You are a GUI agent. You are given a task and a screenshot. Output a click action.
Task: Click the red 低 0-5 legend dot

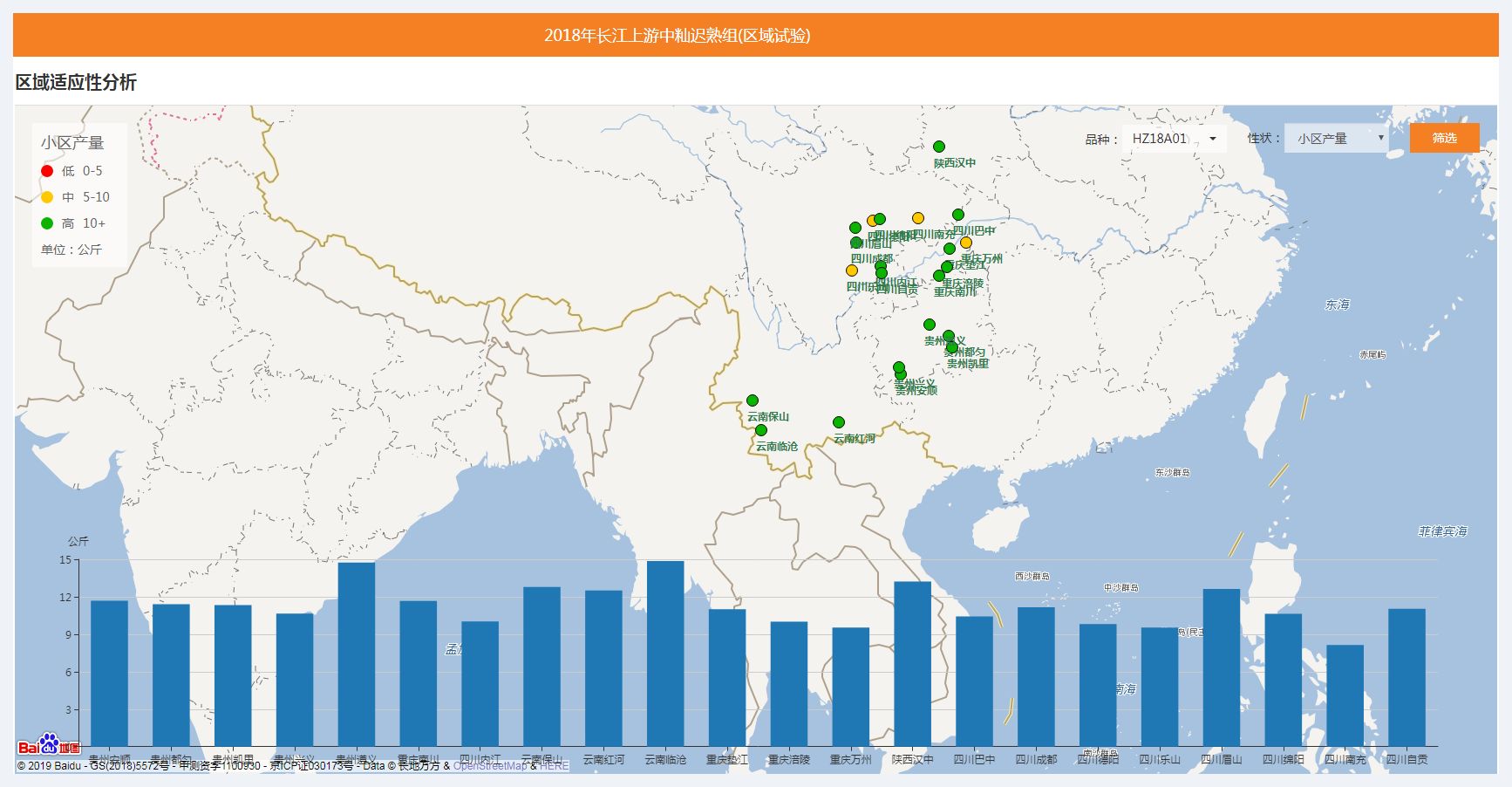point(47,171)
